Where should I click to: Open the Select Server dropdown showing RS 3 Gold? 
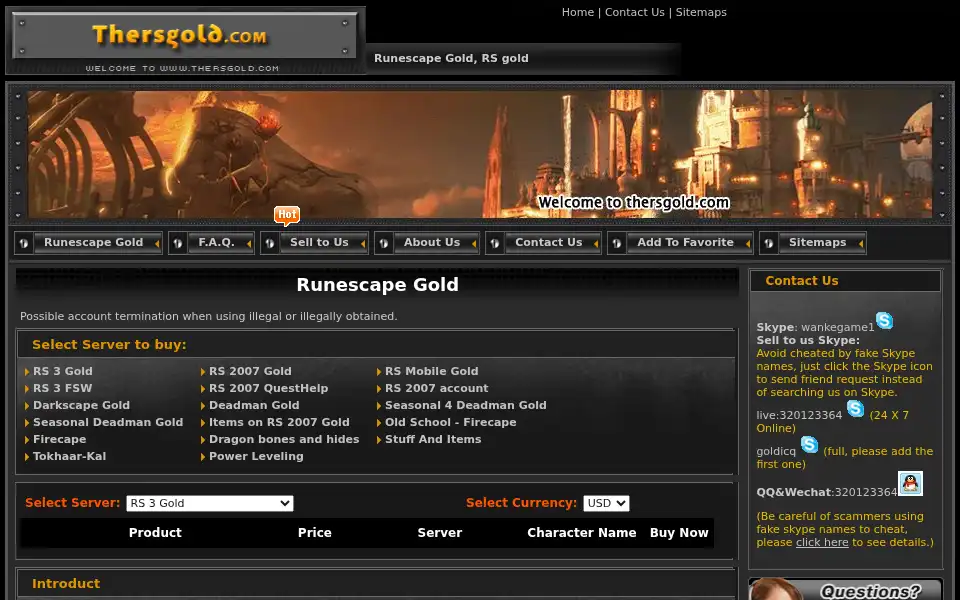pos(210,503)
